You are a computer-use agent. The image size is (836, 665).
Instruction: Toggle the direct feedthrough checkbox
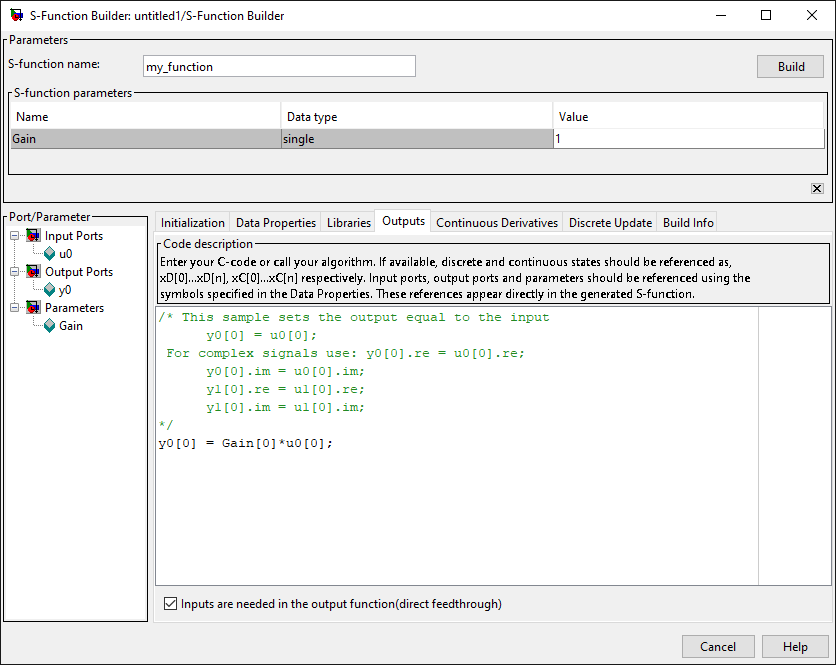pos(170,604)
